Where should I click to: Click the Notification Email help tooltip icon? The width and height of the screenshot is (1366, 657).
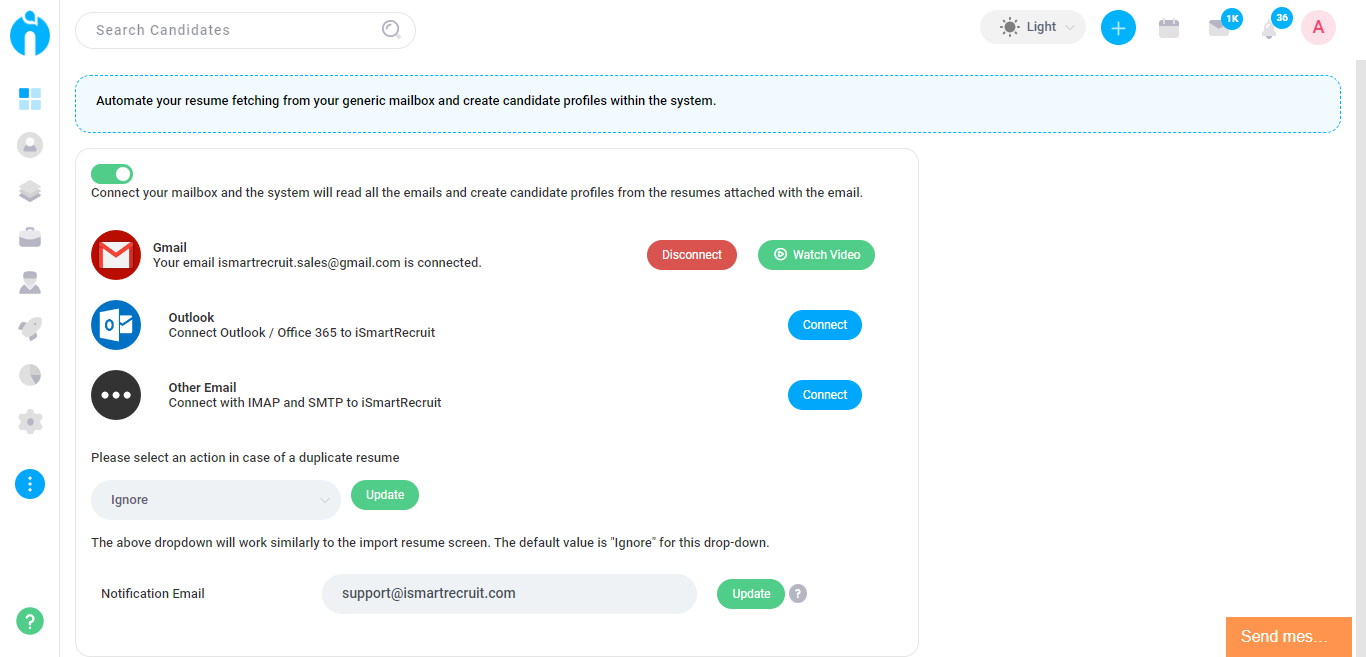tap(797, 594)
